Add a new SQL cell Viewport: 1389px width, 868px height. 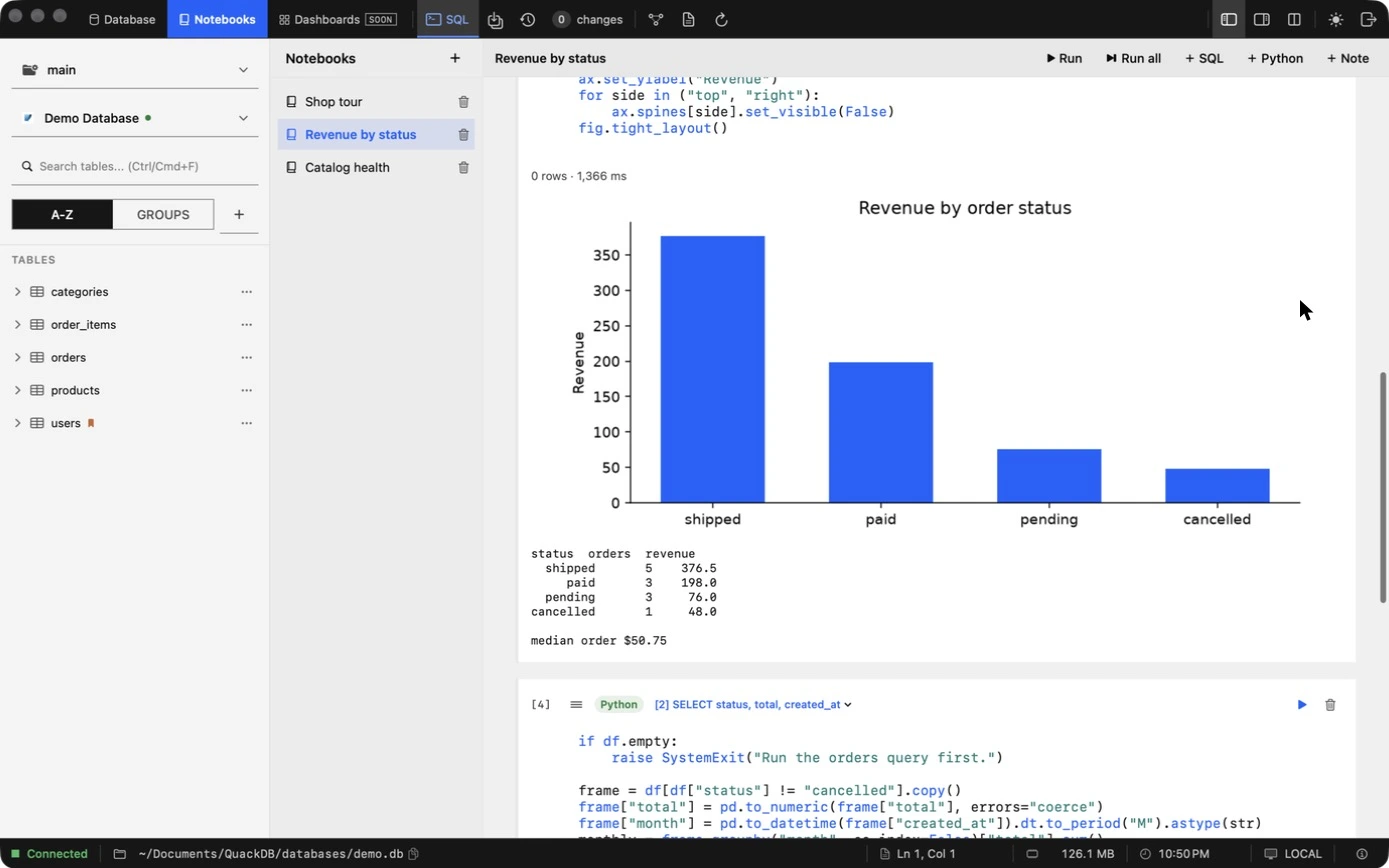coord(1204,58)
